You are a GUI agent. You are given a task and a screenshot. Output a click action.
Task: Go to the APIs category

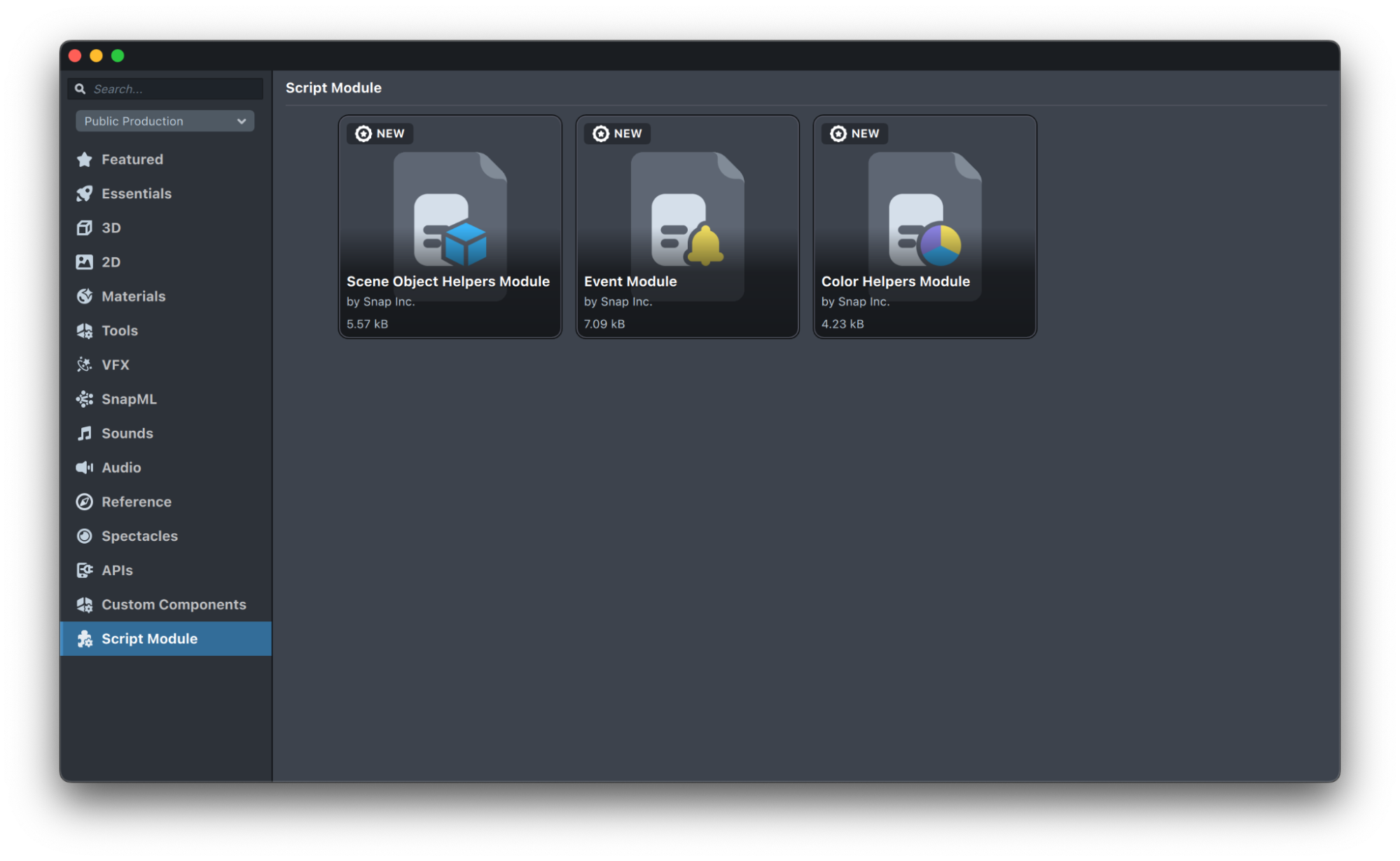(117, 570)
